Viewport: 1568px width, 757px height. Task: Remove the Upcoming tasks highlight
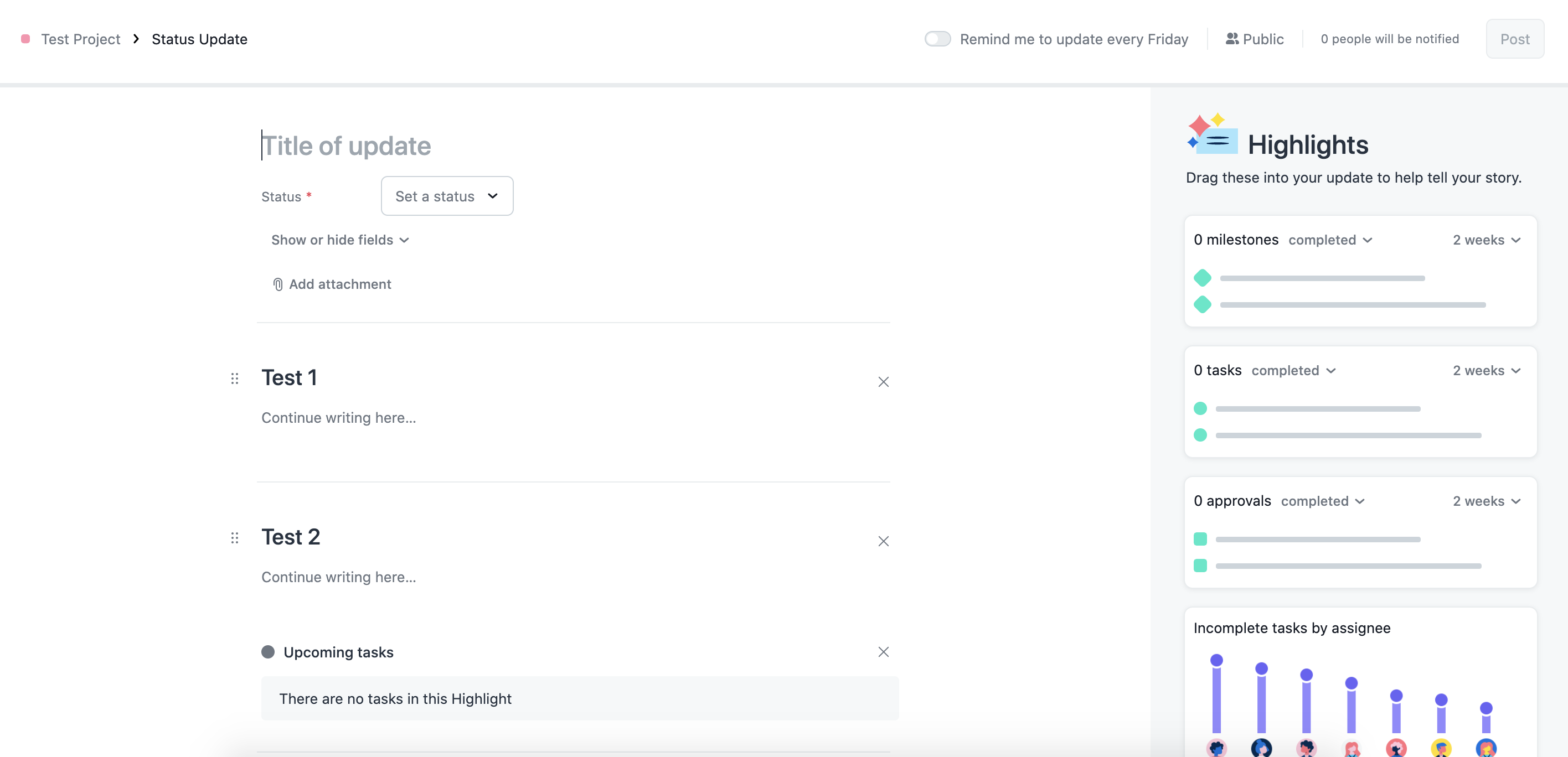pyautogui.click(x=883, y=652)
